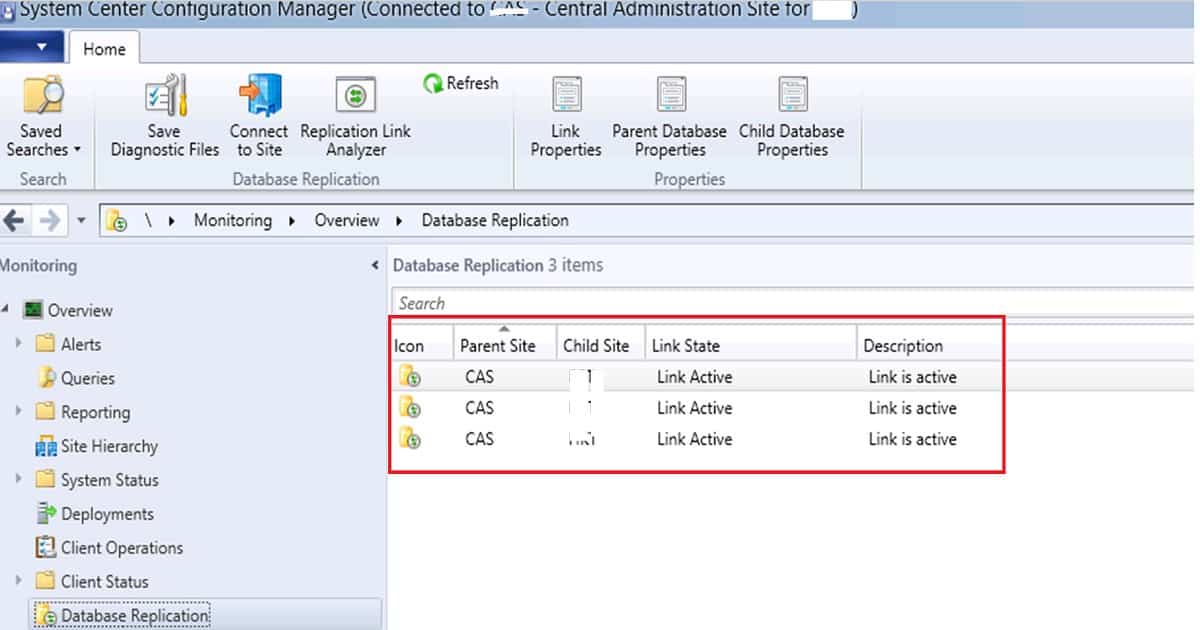Click the Search field above the list
This screenshot has height=630, width=1200.
(793, 303)
